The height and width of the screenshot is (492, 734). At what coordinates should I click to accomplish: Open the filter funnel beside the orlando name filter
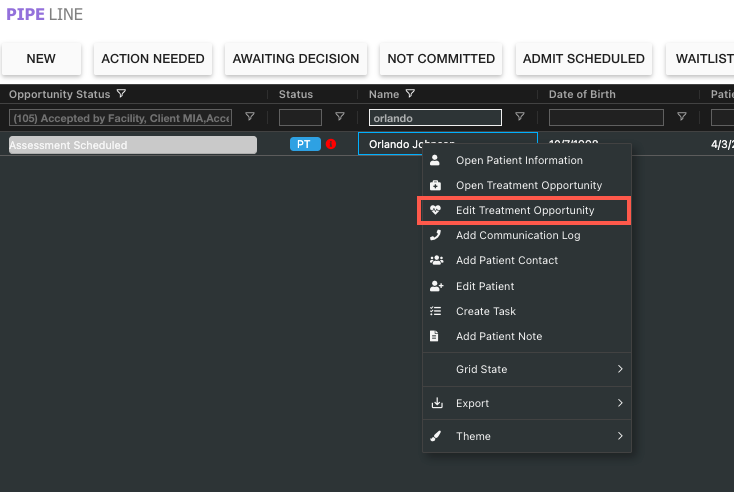519,117
